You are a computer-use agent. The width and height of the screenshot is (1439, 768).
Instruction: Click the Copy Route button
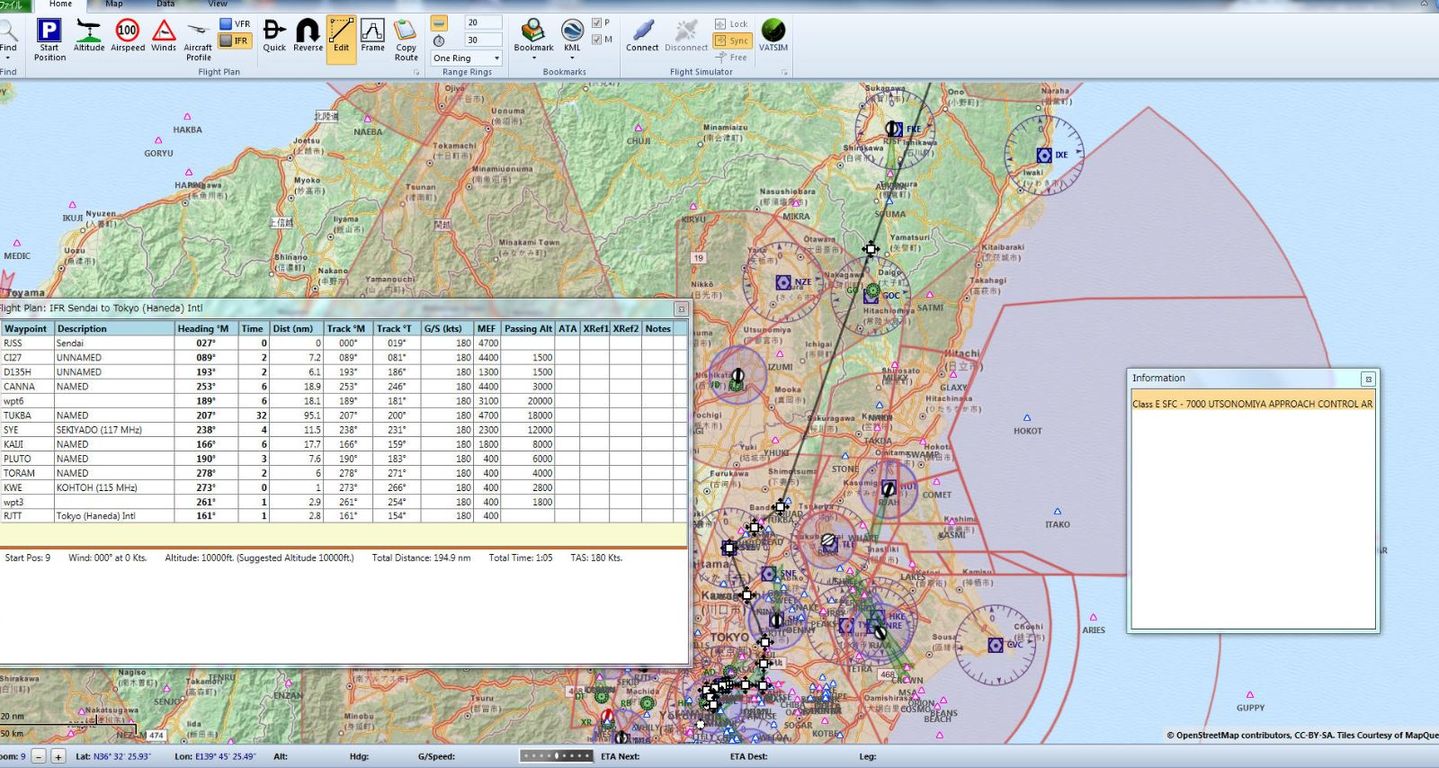coord(406,38)
